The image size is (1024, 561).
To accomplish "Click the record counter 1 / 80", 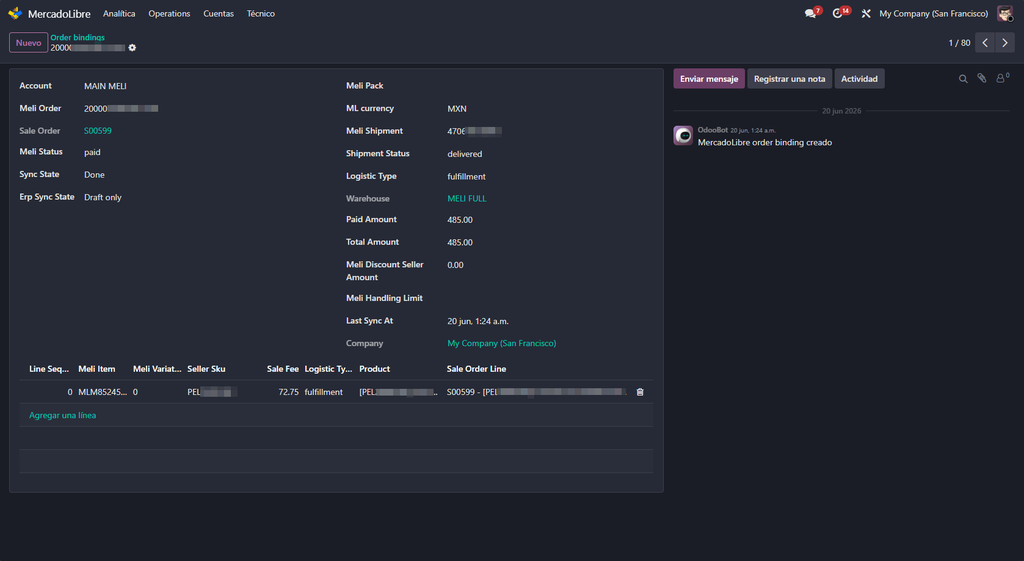I will [959, 42].
